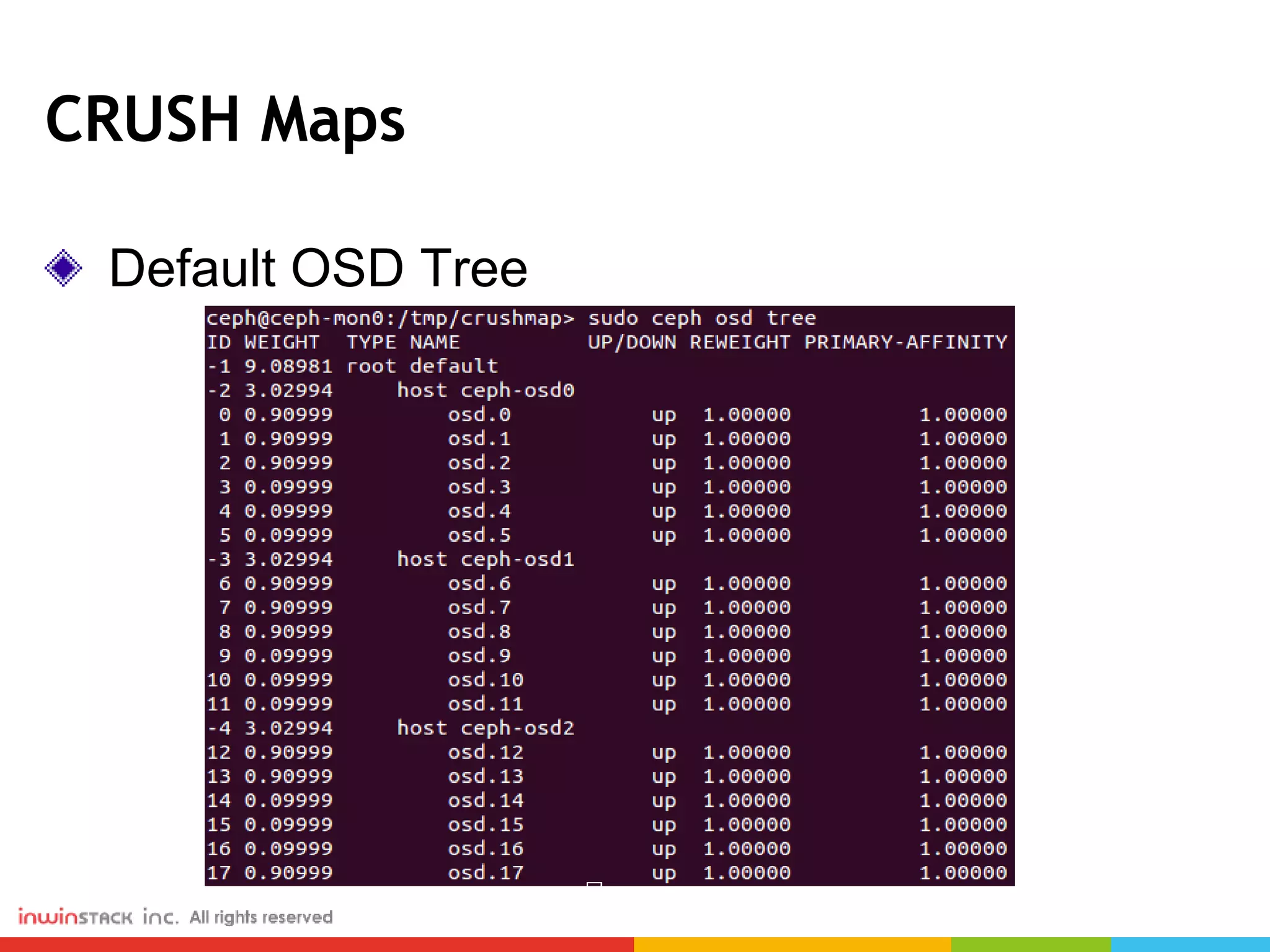Screen dimensions: 1270x952
Task: Select the root default tree row
Action: [x=422, y=366]
